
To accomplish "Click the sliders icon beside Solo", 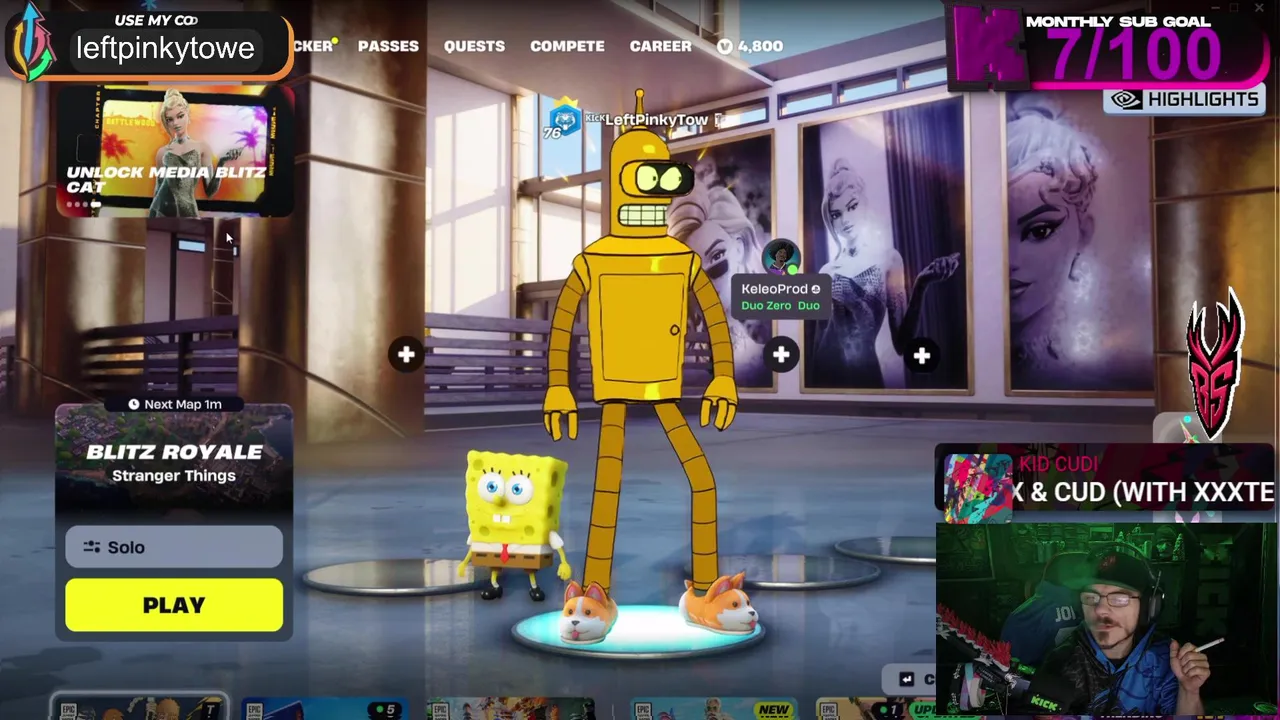I will tap(92, 547).
